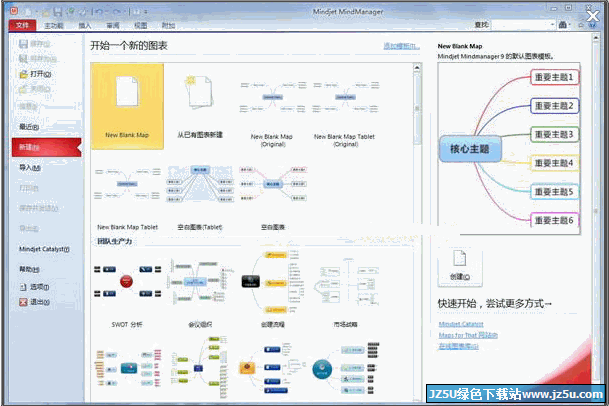Choose 最近 in the file menu
The image size is (609, 406).
[x=30, y=127]
